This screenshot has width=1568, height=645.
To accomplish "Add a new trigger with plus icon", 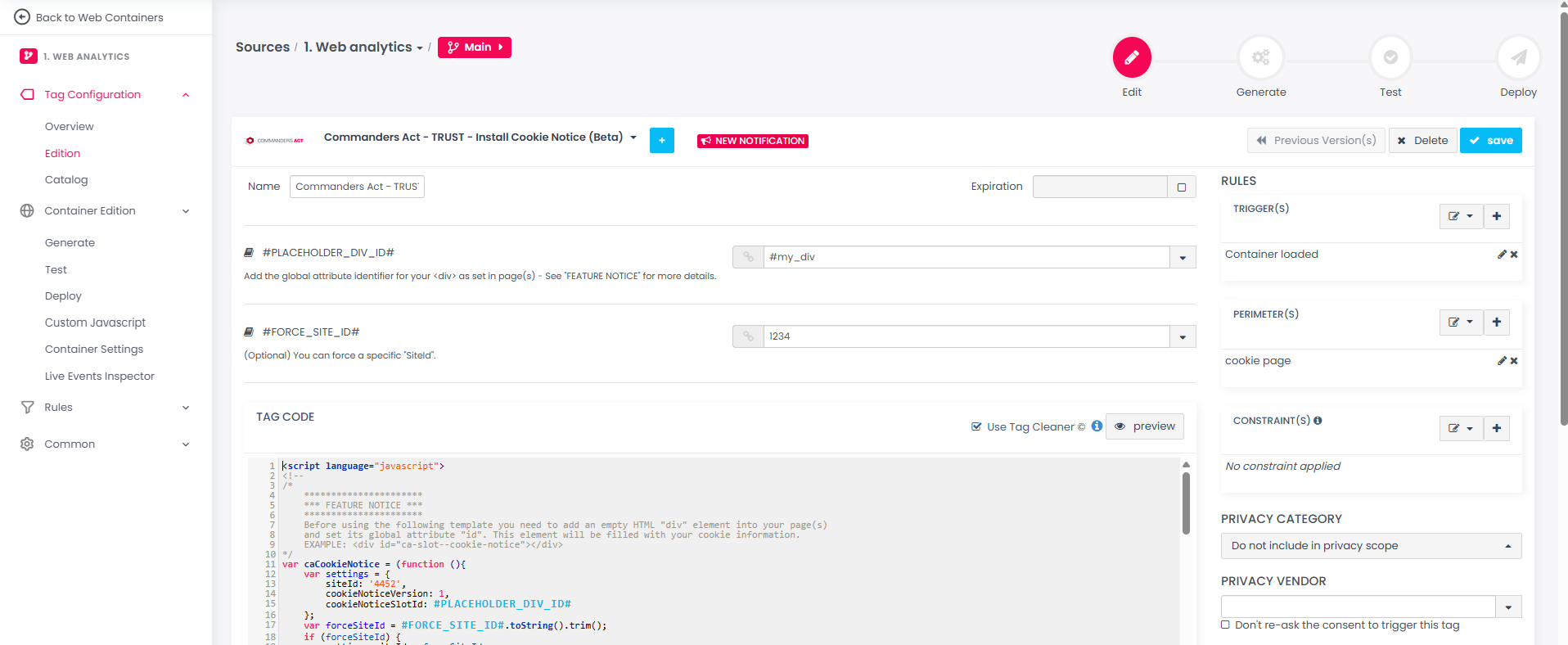I will pyautogui.click(x=1496, y=216).
